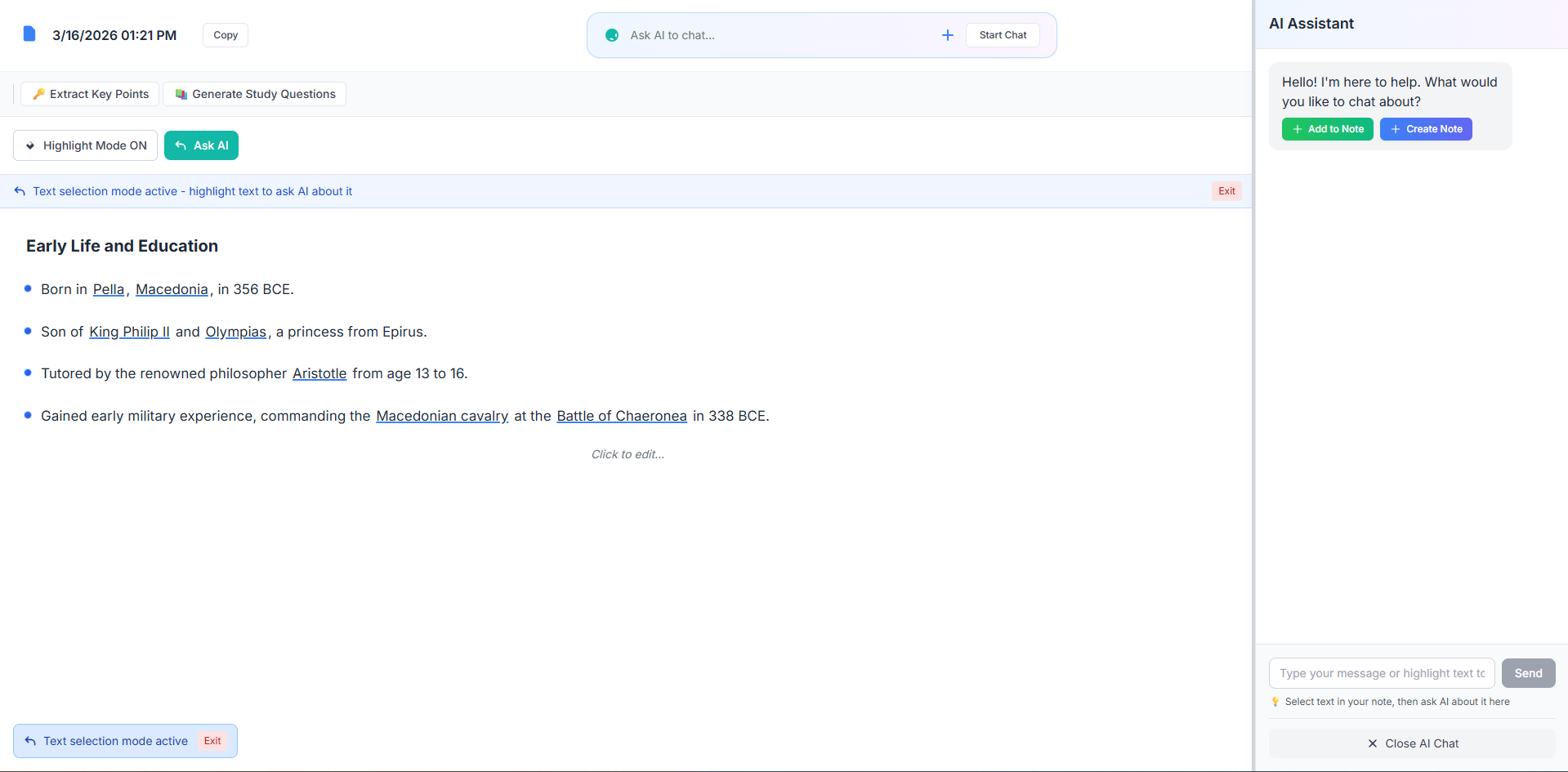The height and width of the screenshot is (772, 1568).
Task: Exit selection mode in the bottom badge
Action: [x=212, y=741]
